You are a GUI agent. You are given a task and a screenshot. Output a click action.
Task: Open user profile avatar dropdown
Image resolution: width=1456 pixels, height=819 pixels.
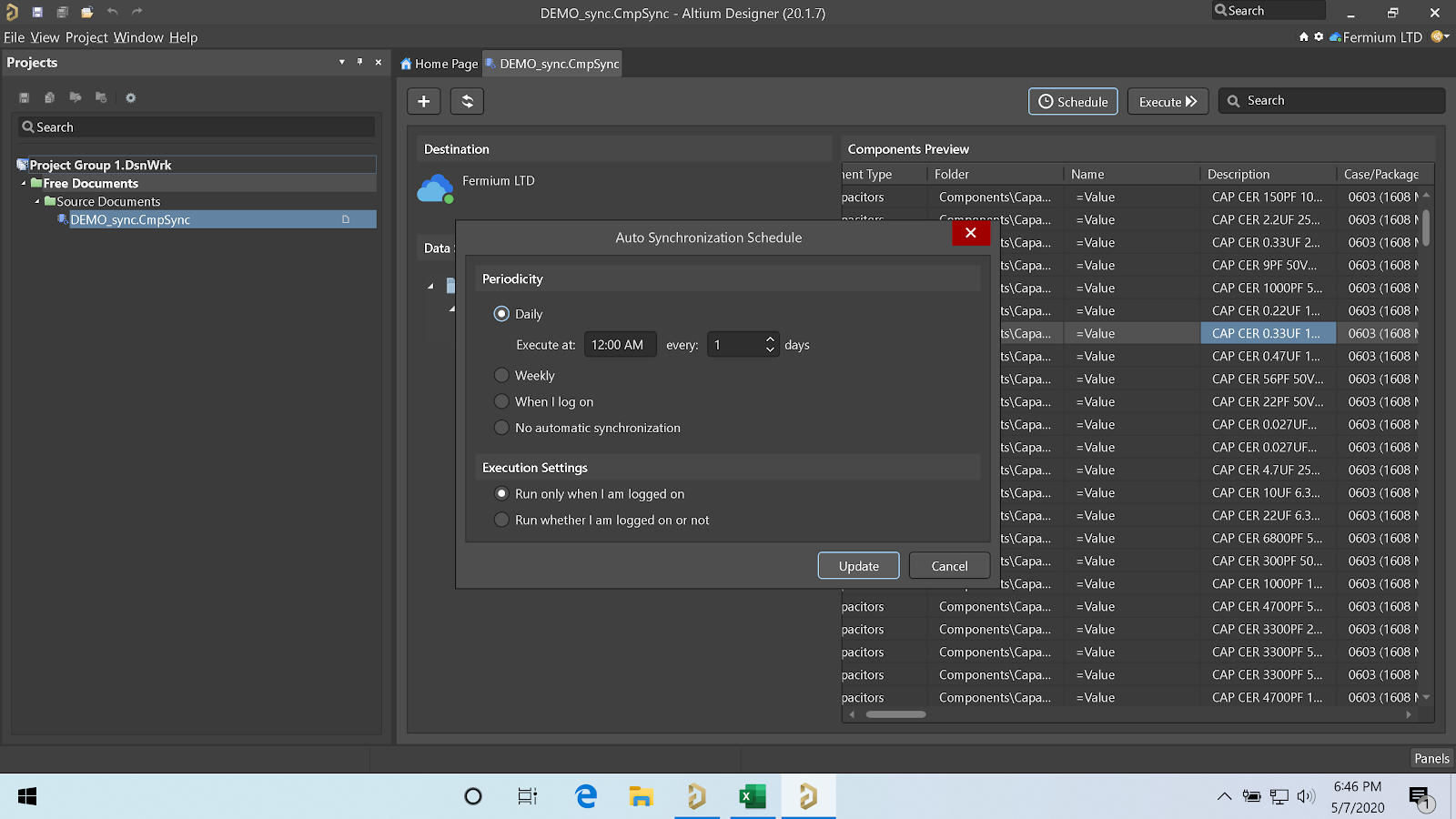[1440, 36]
